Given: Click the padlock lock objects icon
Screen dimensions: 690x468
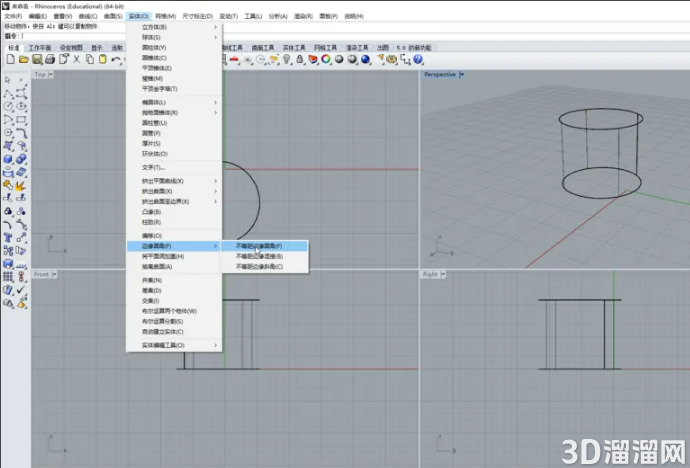Looking at the screenshot, I should click(300, 59).
